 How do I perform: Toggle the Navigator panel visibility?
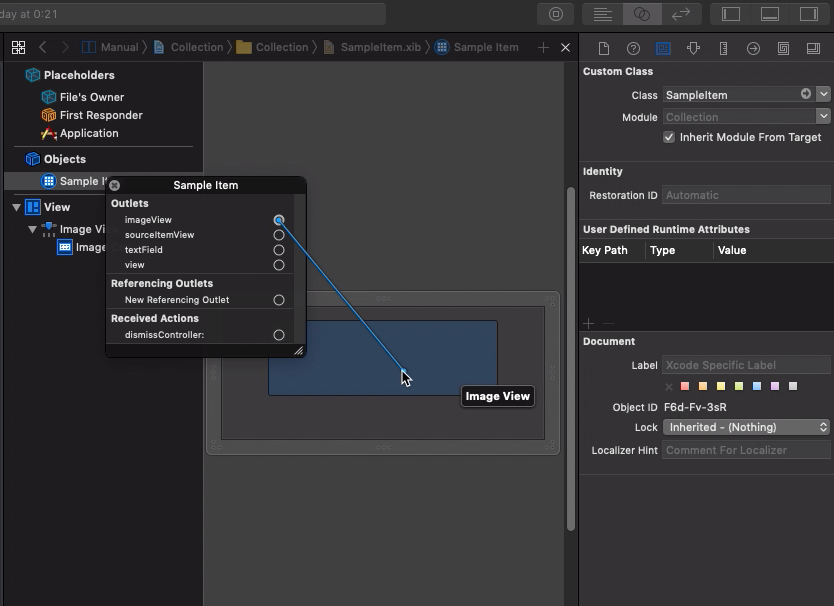click(731, 14)
